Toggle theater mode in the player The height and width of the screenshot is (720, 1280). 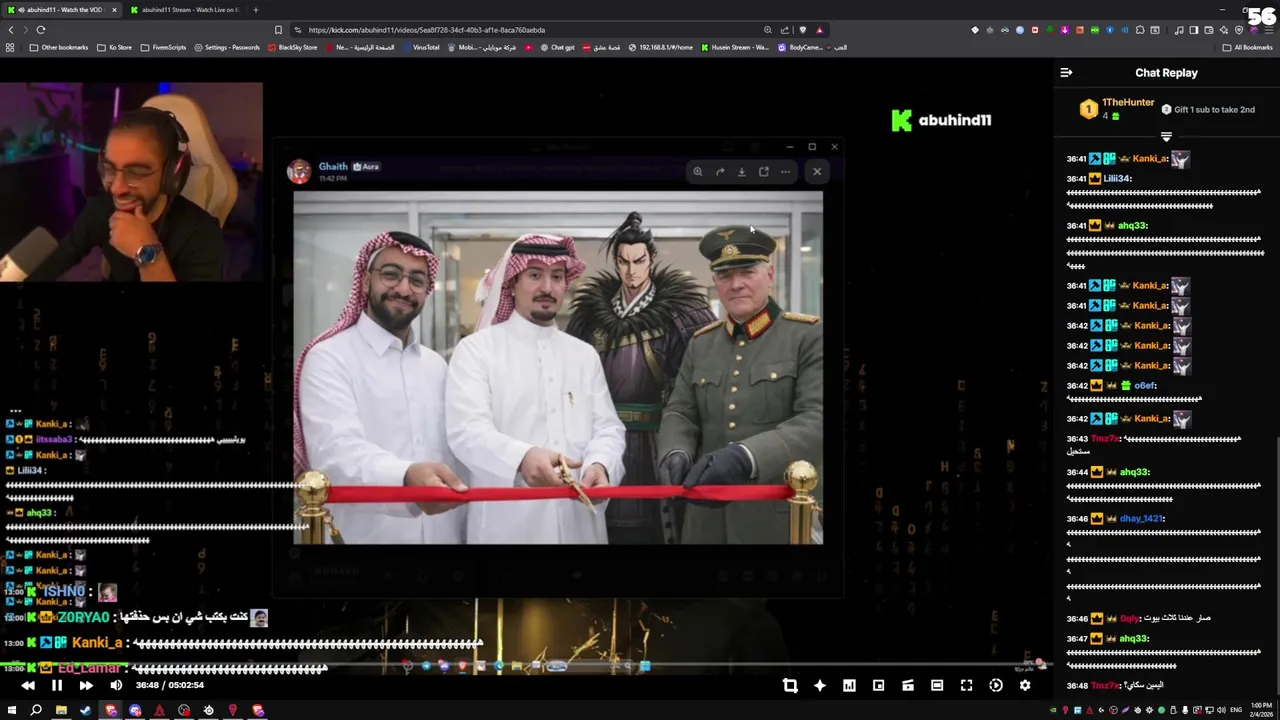937,685
